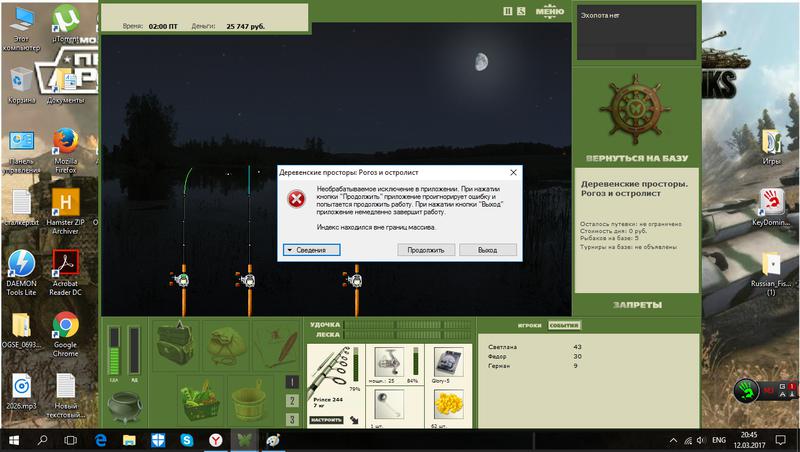
Task: Select the Корзина recycle bin icon
Action: pos(21,86)
